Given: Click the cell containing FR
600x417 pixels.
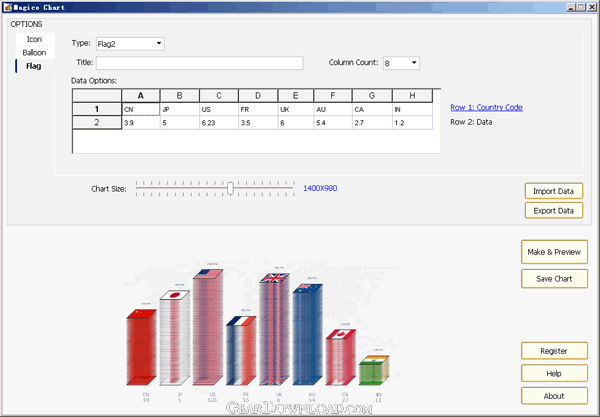Looking at the screenshot, I should [x=258, y=109].
